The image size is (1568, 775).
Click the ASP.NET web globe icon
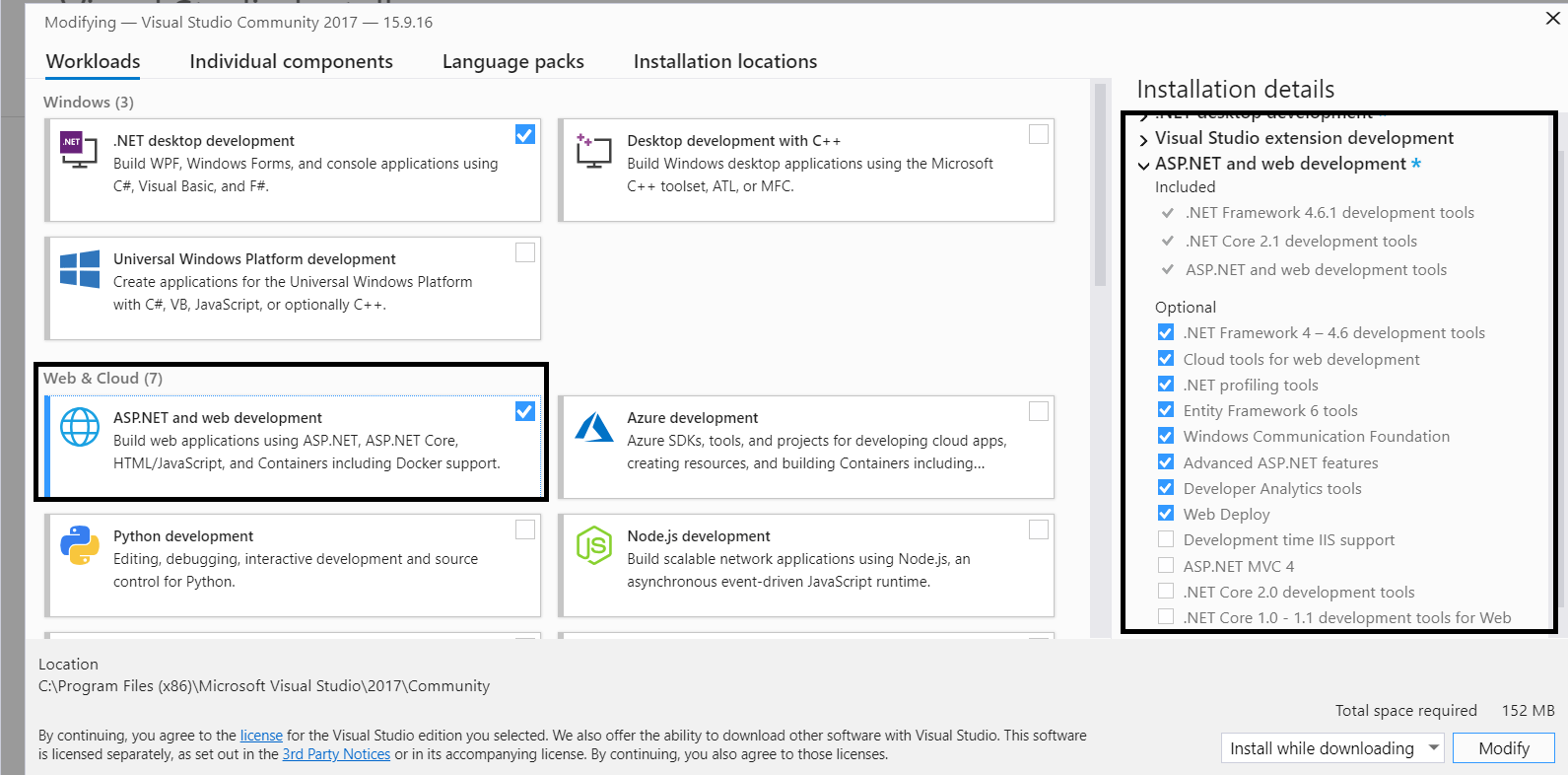coord(80,427)
